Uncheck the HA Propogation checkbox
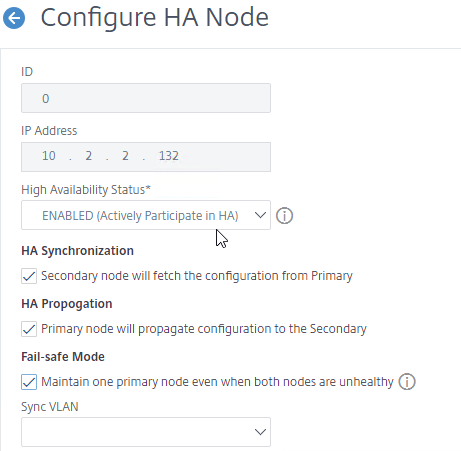The height and width of the screenshot is (451, 461). 29,329
